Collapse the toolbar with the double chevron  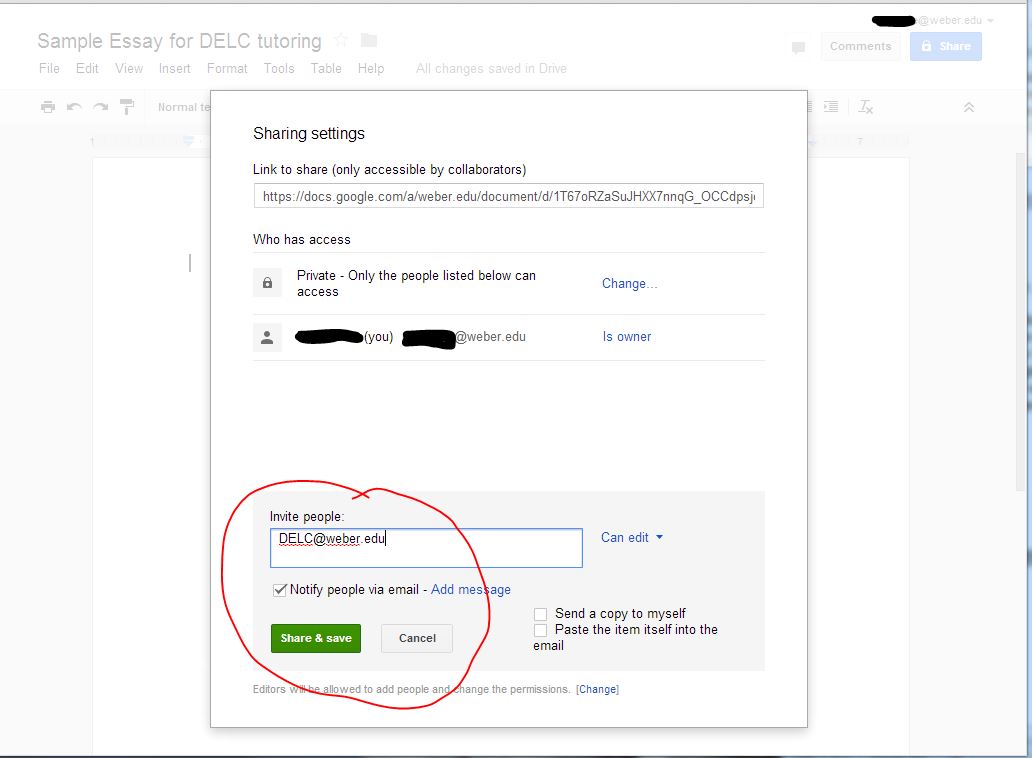pyautogui.click(x=968, y=107)
